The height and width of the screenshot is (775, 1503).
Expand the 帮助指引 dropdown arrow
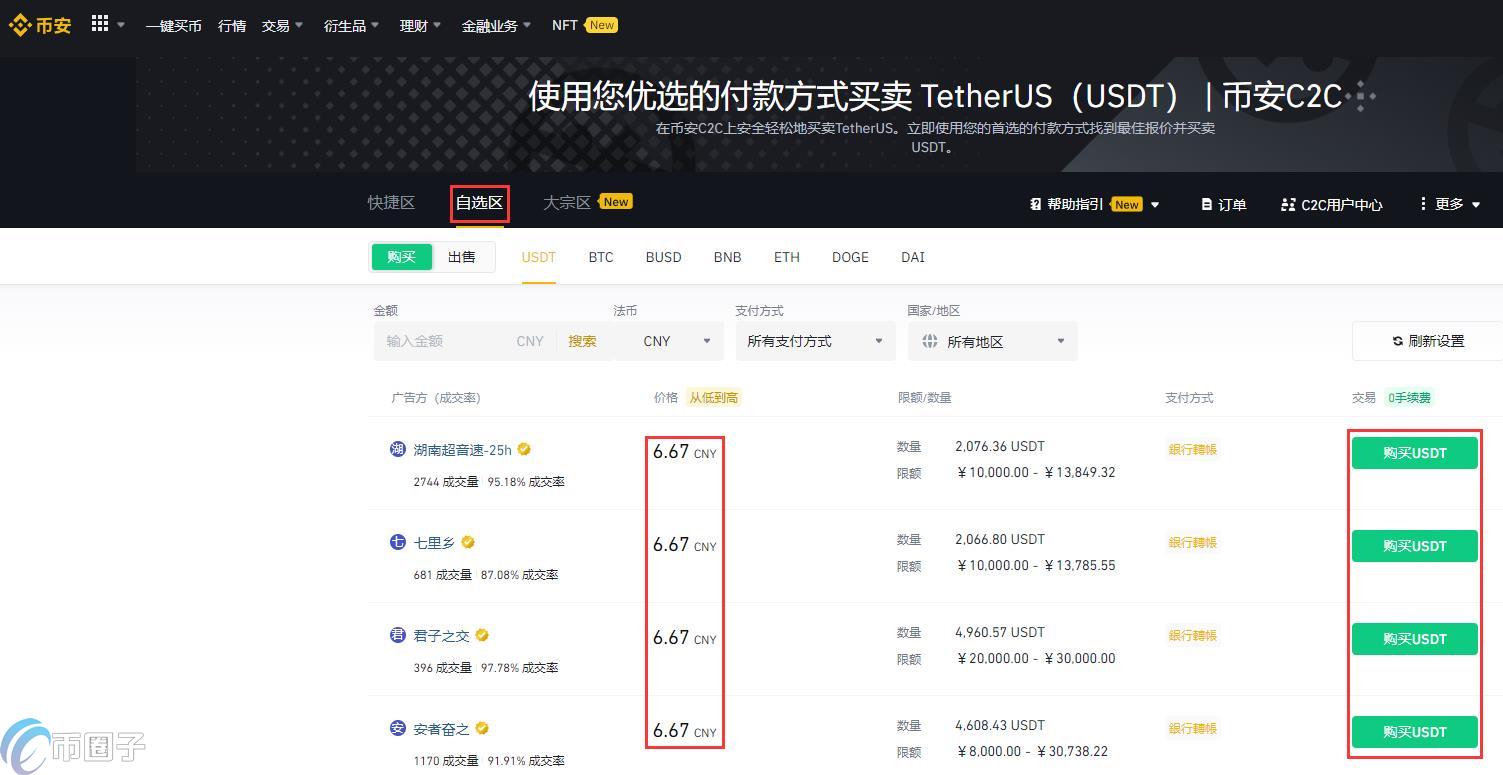[x=1155, y=205]
